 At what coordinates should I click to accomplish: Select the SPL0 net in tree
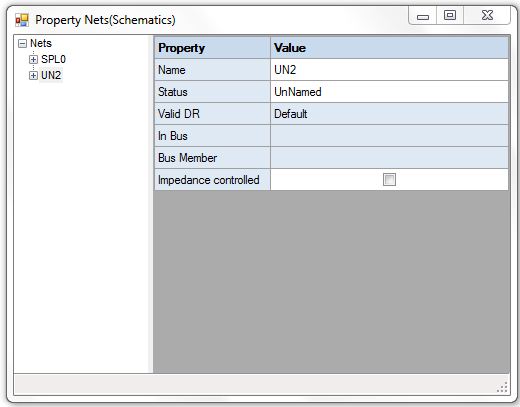pos(53,59)
